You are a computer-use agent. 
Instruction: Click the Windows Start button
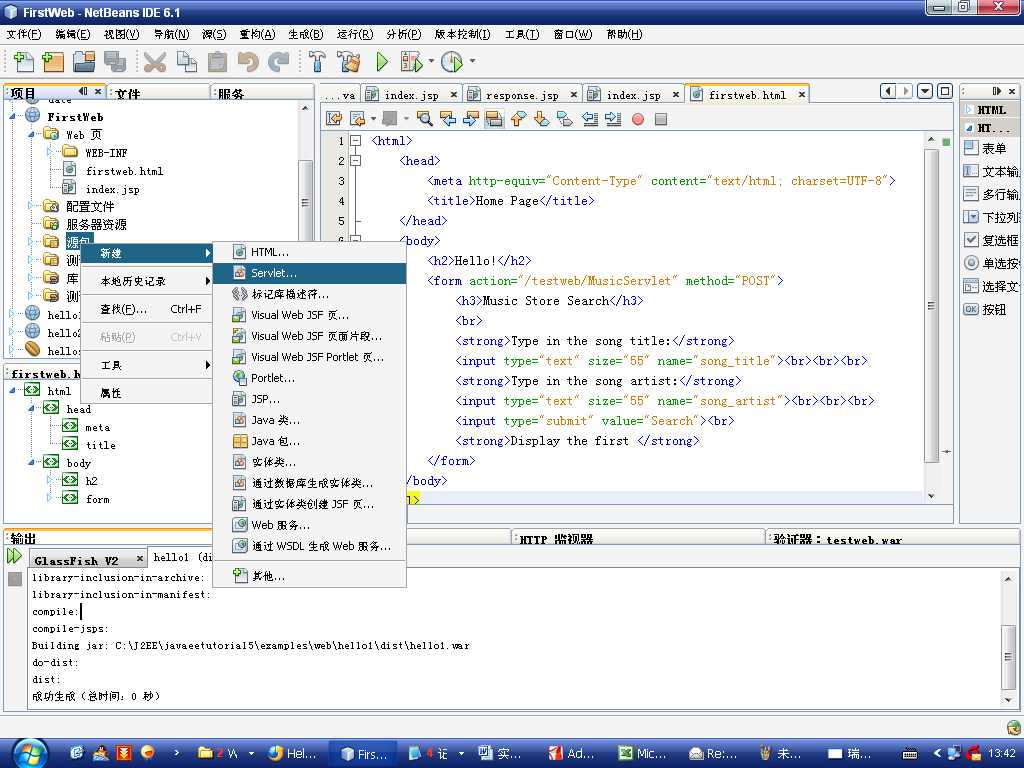click(x=31, y=753)
